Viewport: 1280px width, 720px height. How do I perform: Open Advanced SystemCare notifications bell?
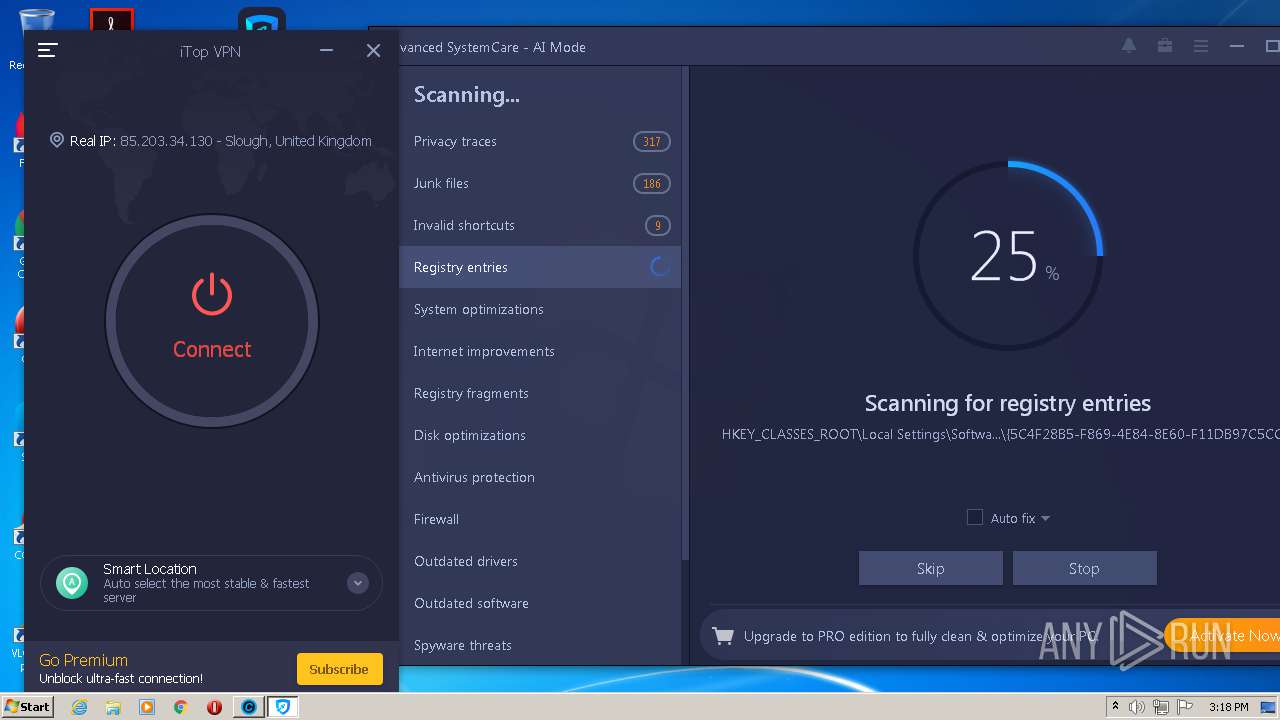(x=1129, y=46)
